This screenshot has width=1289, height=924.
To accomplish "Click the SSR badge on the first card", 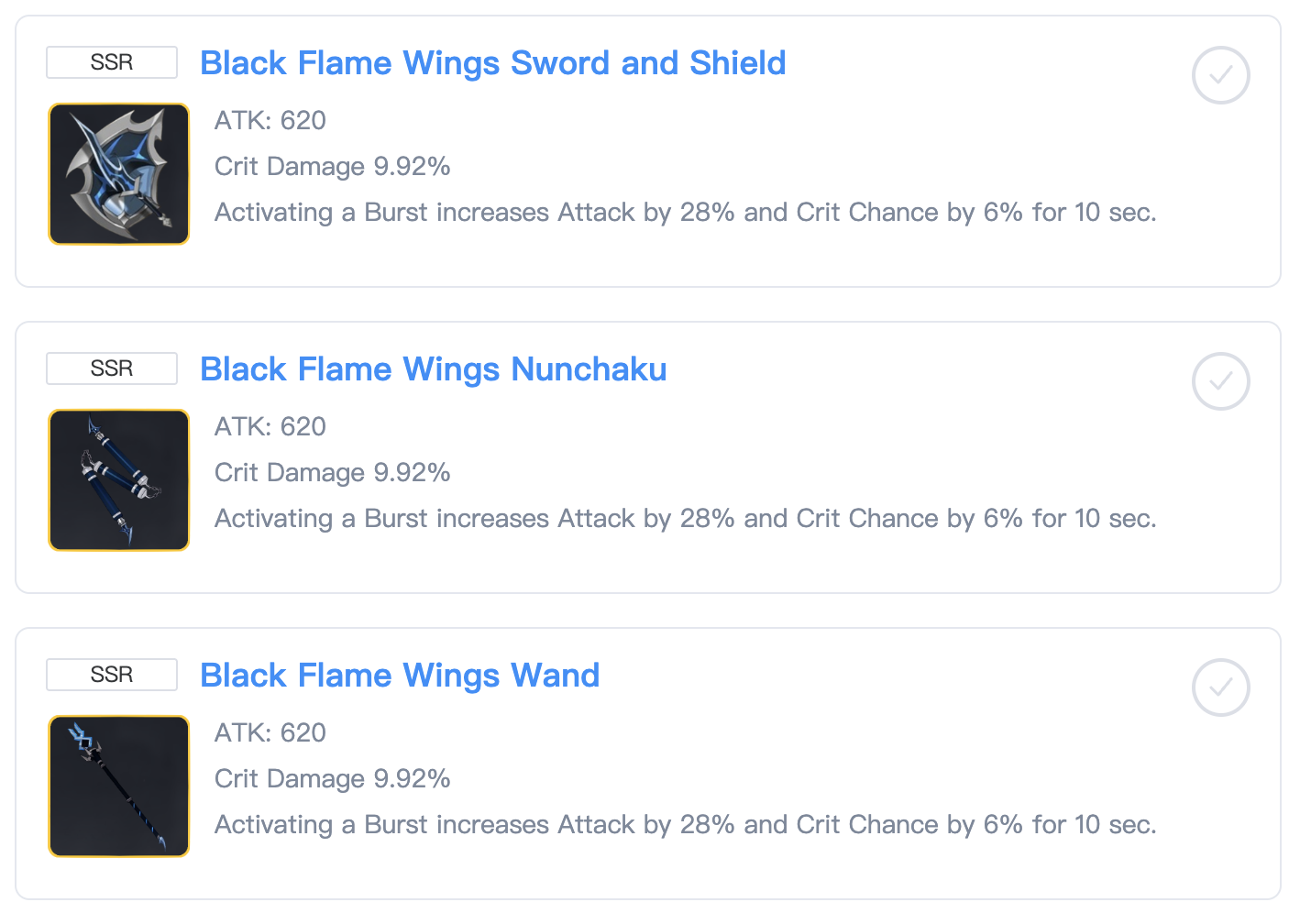I will tap(111, 62).
